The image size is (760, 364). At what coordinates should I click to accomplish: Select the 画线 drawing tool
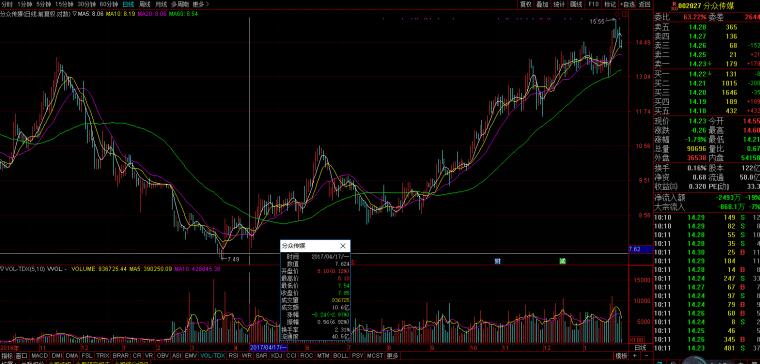576,4
